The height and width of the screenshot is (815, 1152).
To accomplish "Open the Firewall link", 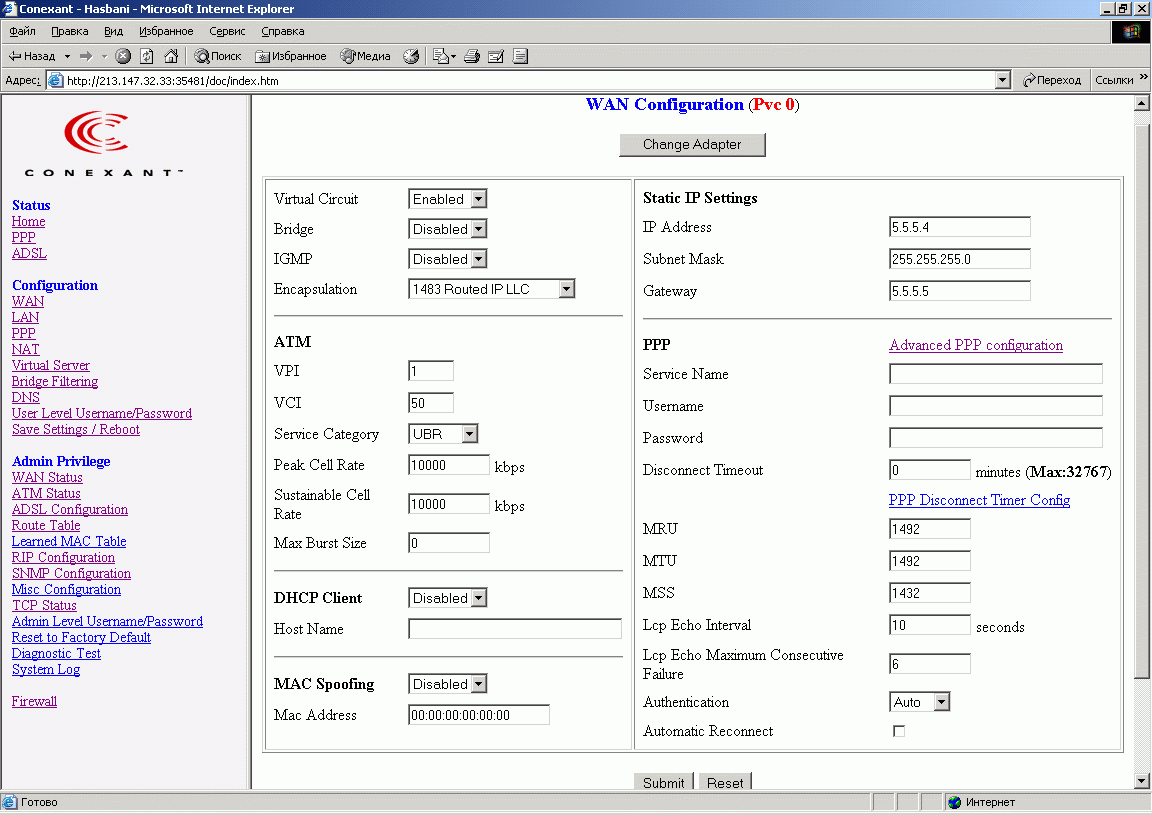I will [34, 701].
